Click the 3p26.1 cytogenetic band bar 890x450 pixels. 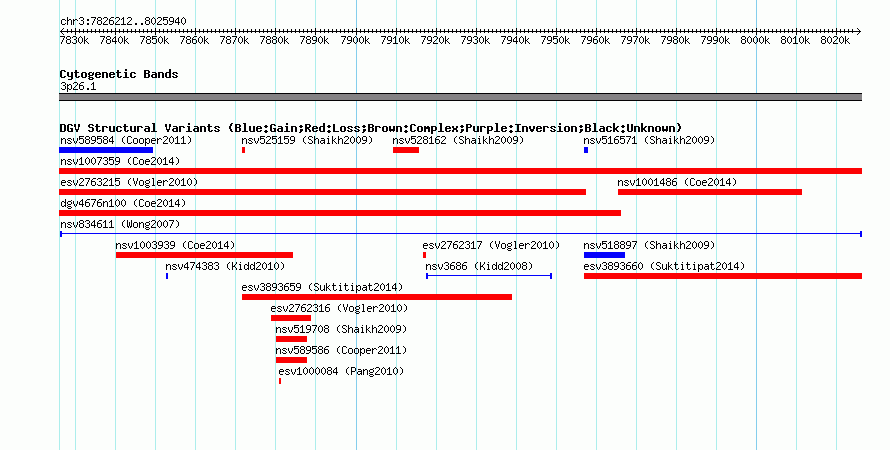460,97
